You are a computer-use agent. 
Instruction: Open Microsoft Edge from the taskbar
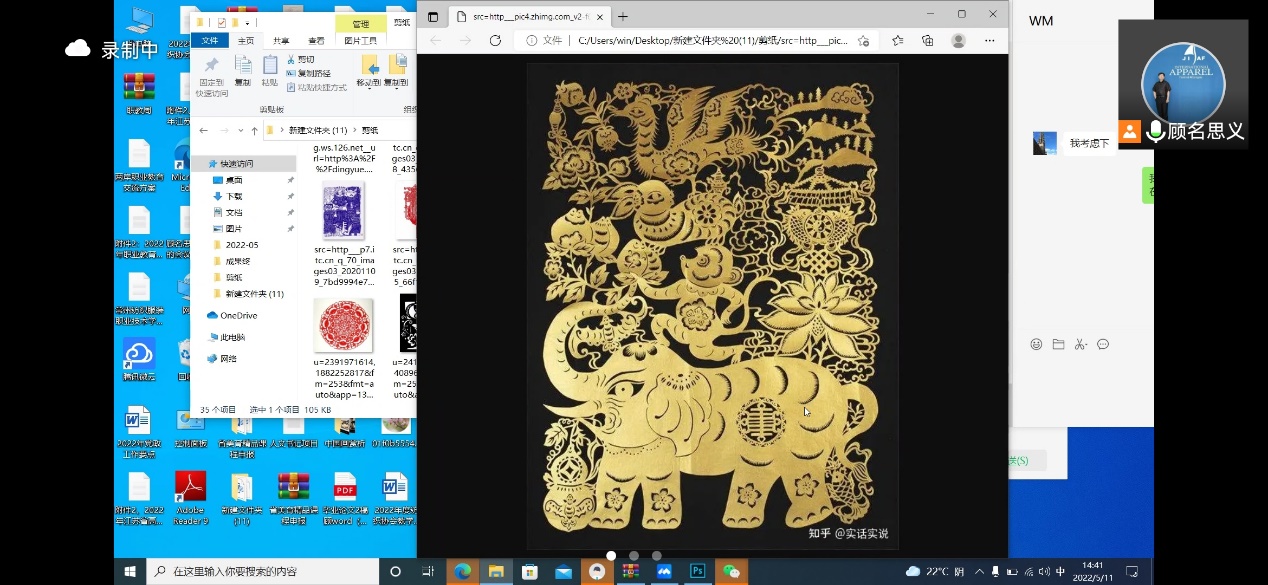[x=462, y=571]
